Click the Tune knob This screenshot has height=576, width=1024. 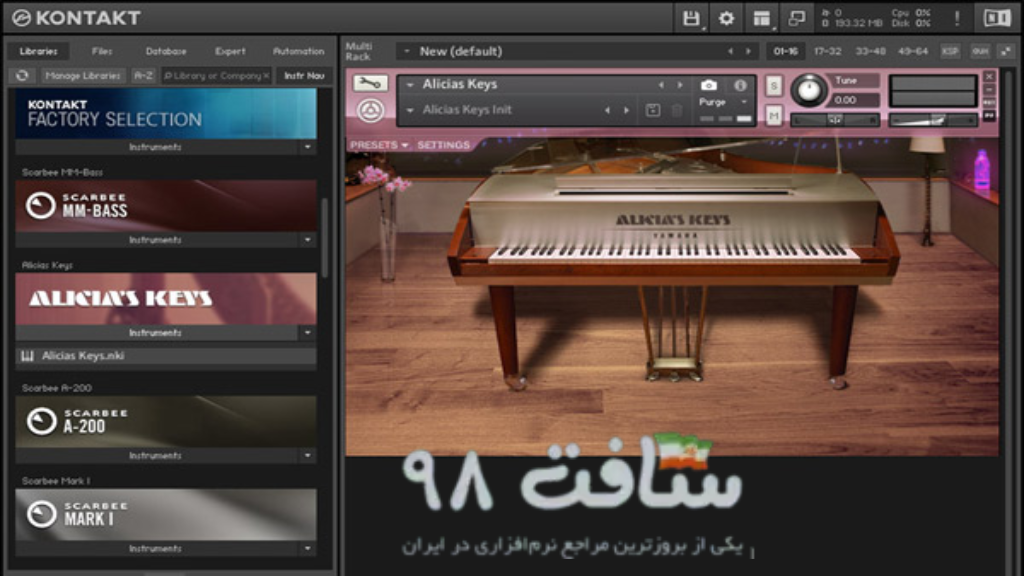coord(808,89)
